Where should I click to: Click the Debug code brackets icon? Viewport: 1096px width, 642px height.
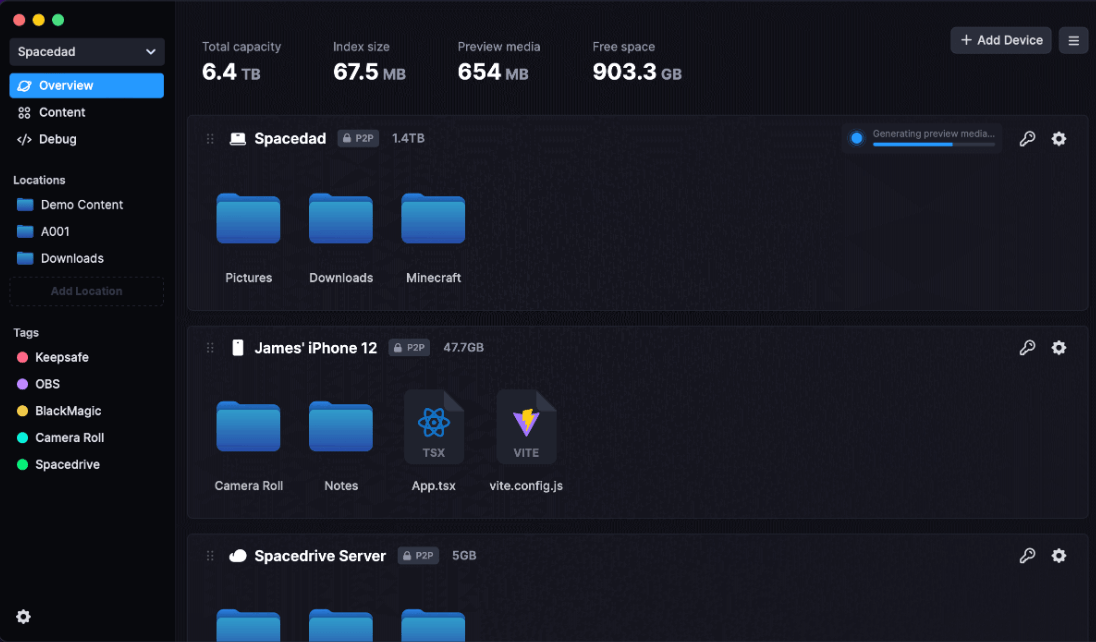24,139
